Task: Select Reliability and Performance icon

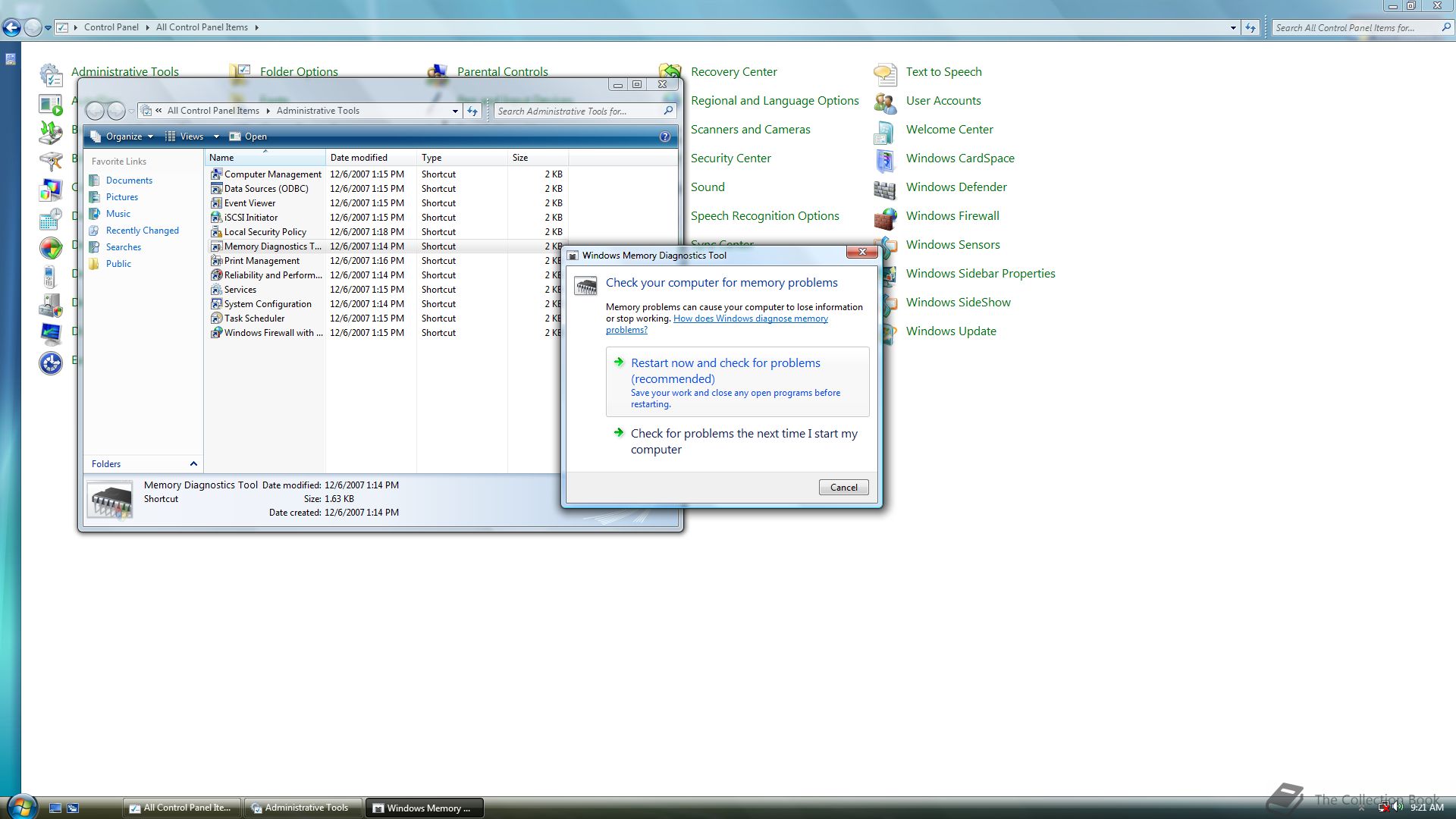Action: [216, 275]
